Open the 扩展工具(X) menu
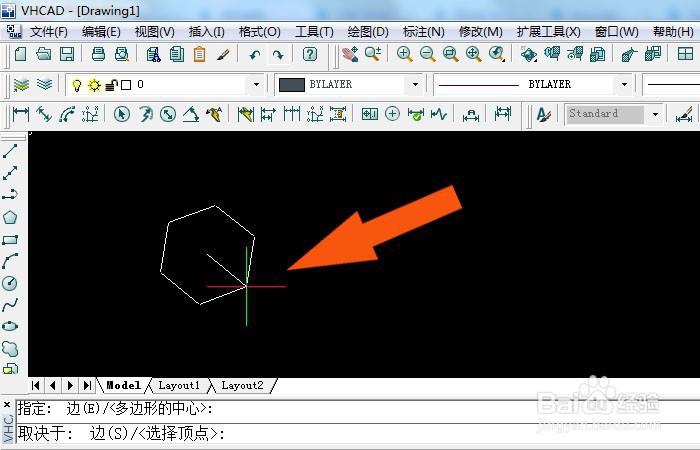Screen dimensions: 700x450 click(549, 32)
